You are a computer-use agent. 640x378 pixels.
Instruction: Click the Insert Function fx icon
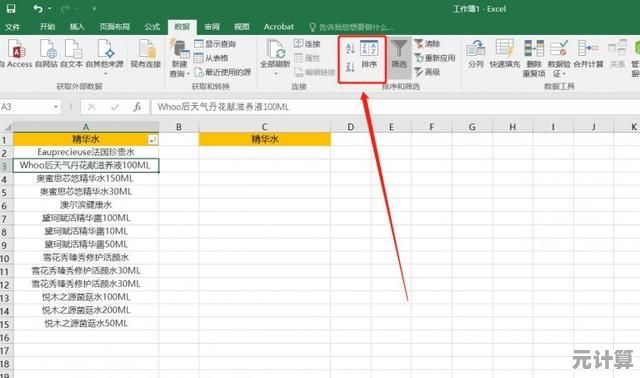pyautogui.click(x=138, y=107)
